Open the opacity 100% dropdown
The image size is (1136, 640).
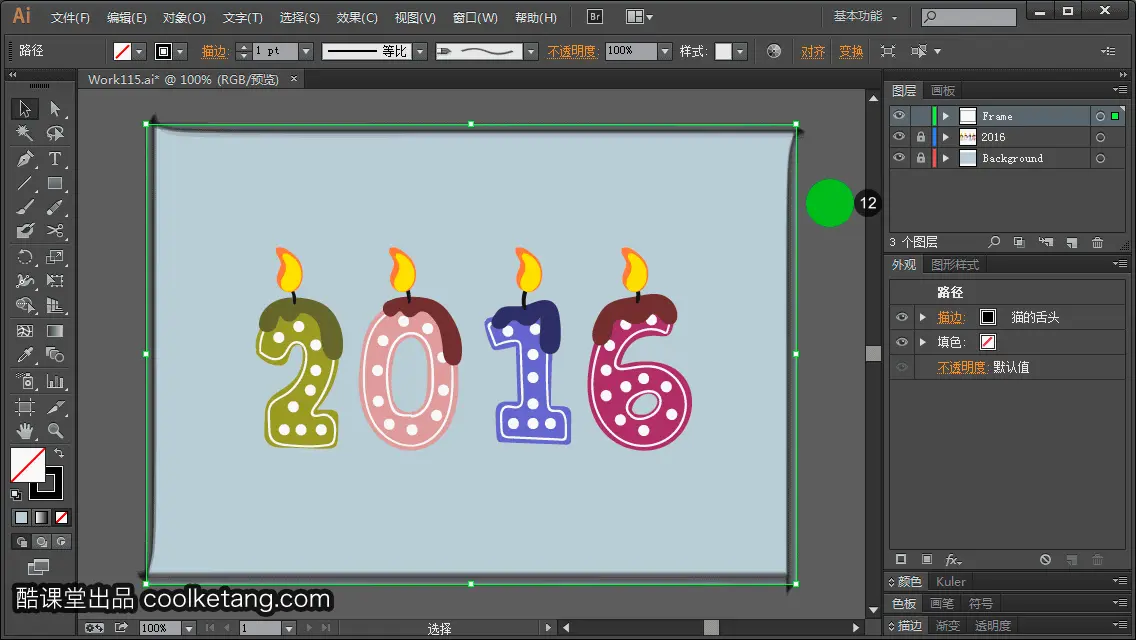point(665,51)
